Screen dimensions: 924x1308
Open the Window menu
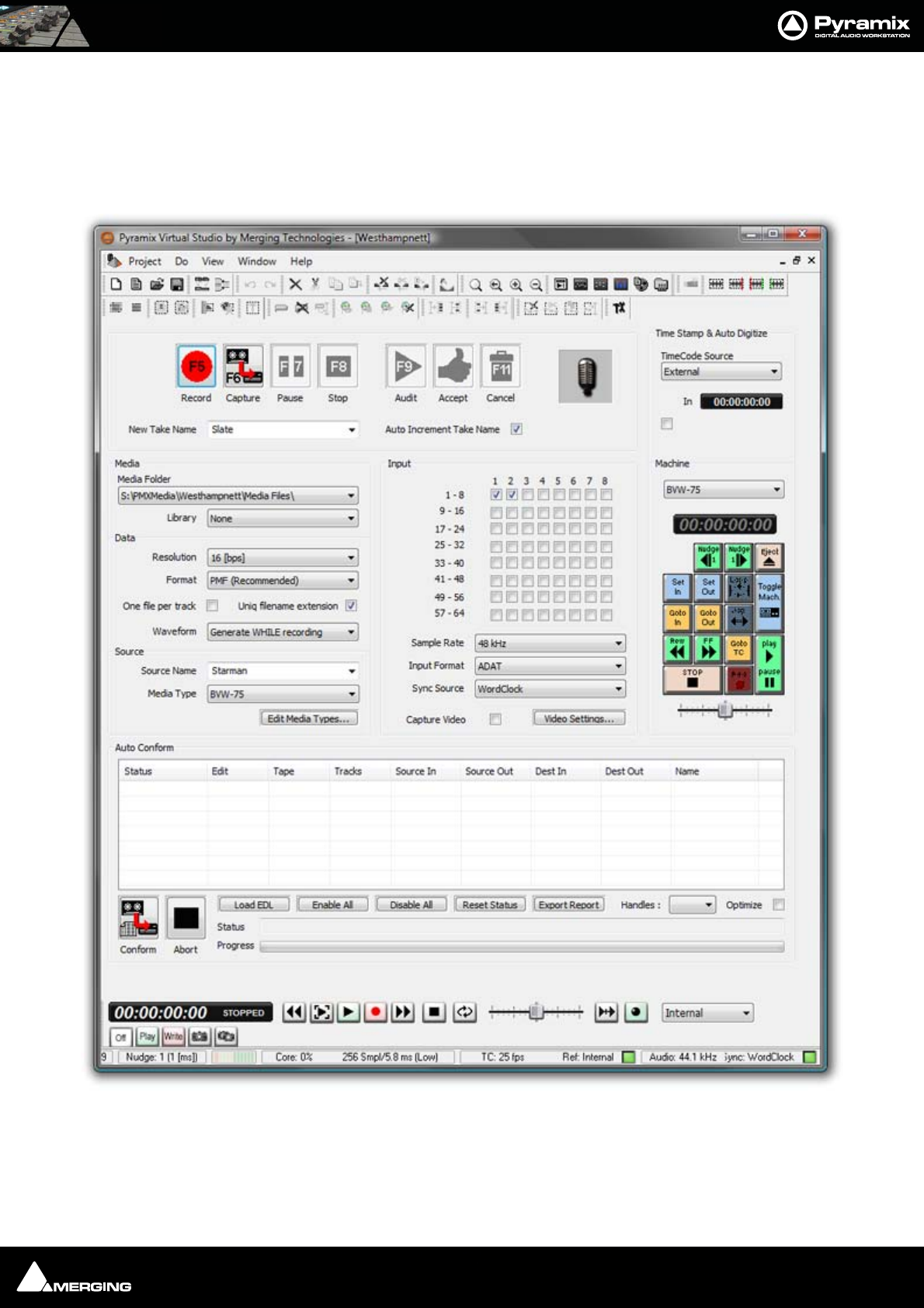tap(257, 261)
